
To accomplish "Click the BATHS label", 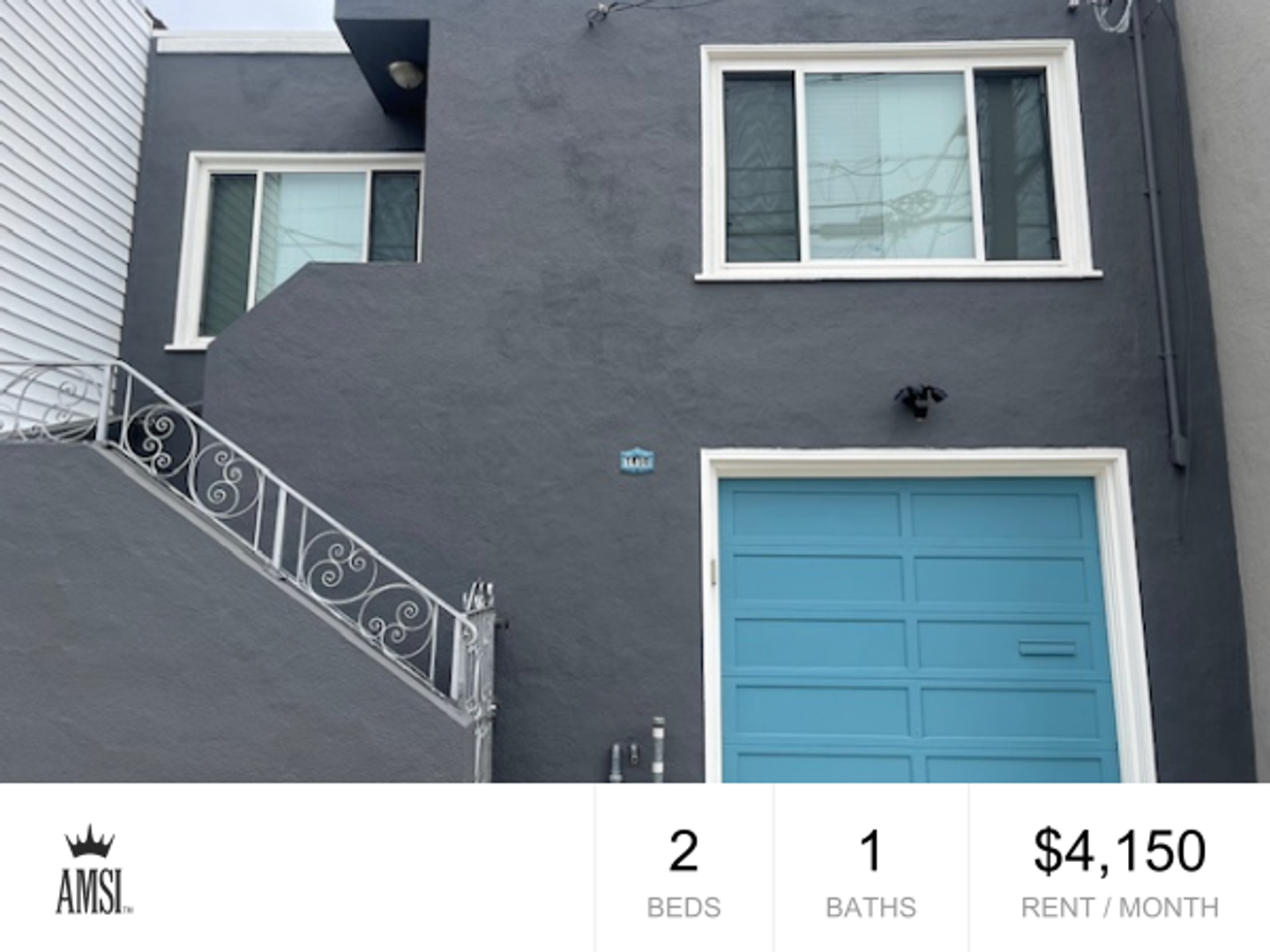I will click(870, 907).
